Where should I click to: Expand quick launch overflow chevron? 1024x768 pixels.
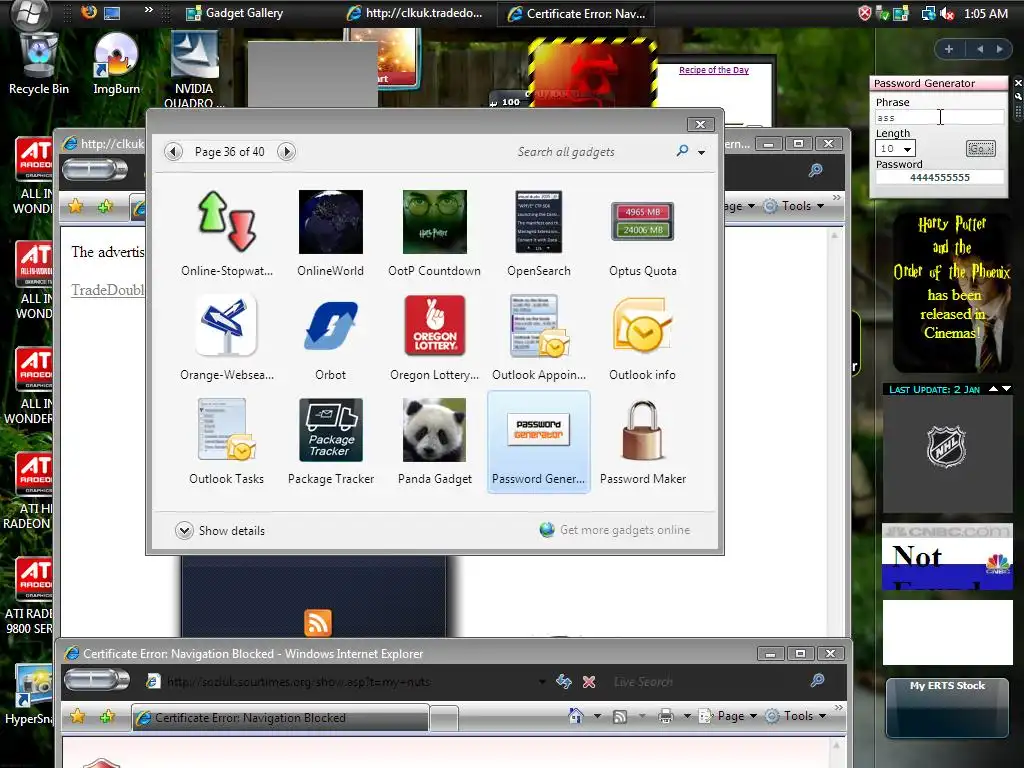coord(149,9)
